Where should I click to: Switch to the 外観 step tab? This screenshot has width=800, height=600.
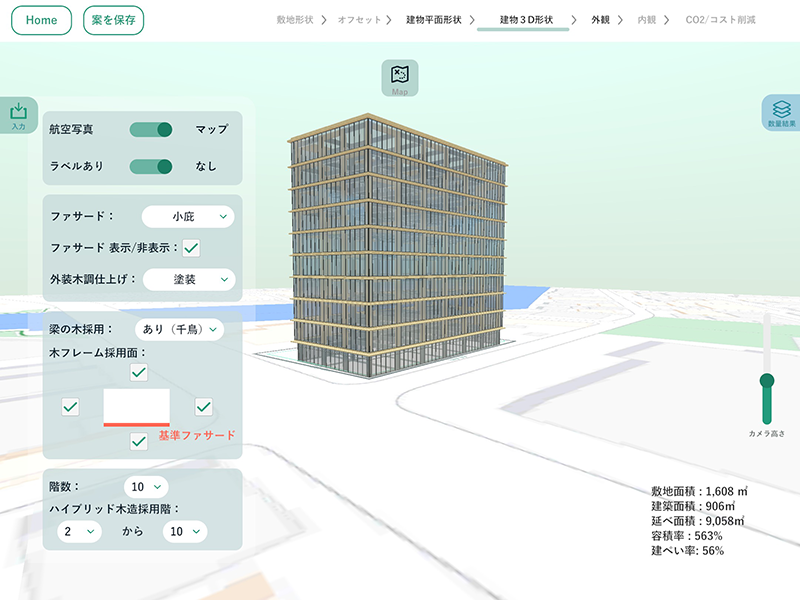point(600,19)
